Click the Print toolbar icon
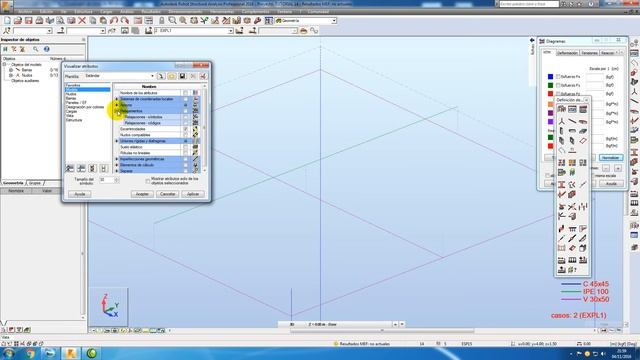Image resolution: width=640 pixels, height=360 pixels. coord(39,20)
